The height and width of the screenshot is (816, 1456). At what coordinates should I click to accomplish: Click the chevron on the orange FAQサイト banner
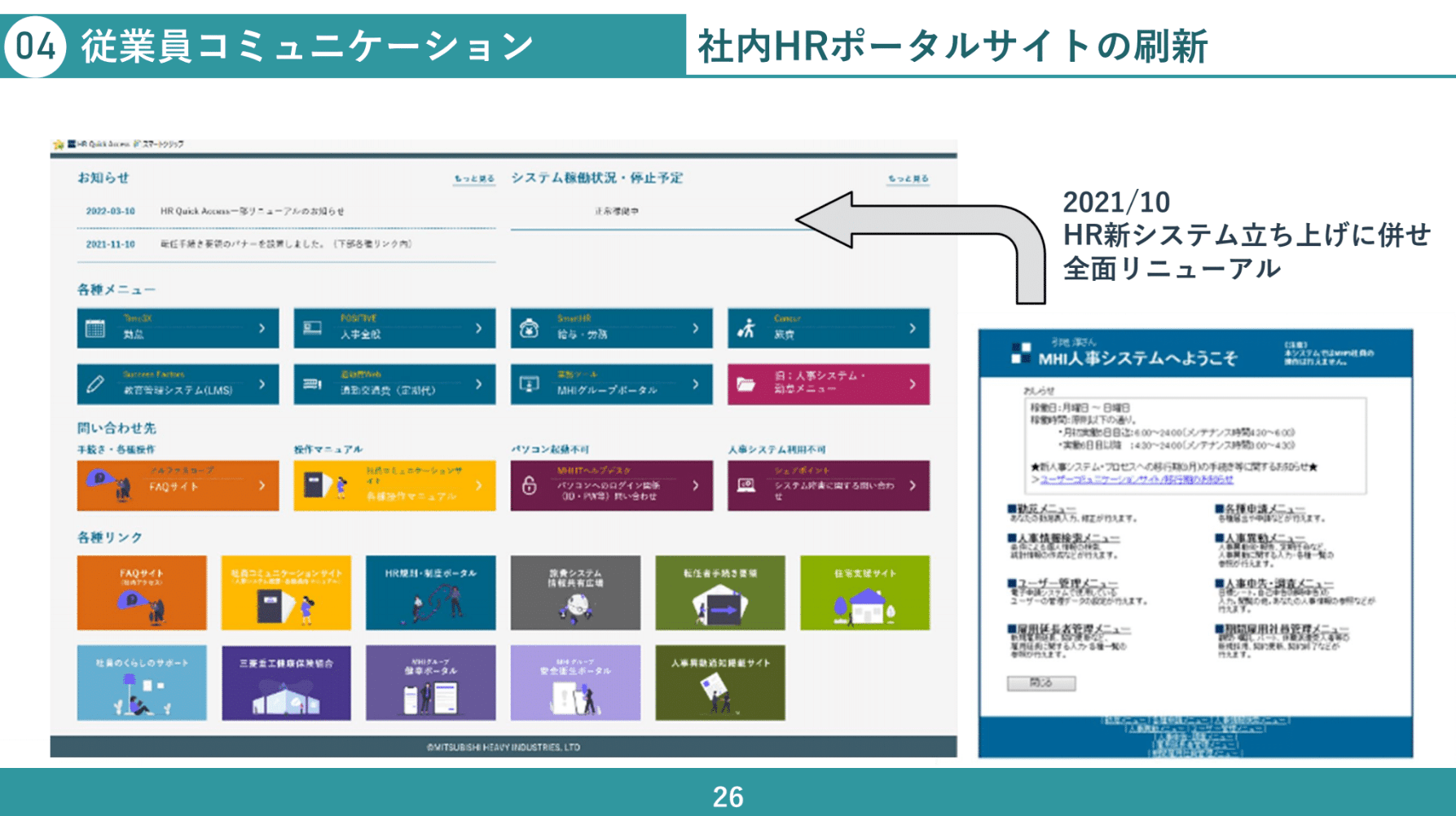pyautogui.click(x=262, y=485)
